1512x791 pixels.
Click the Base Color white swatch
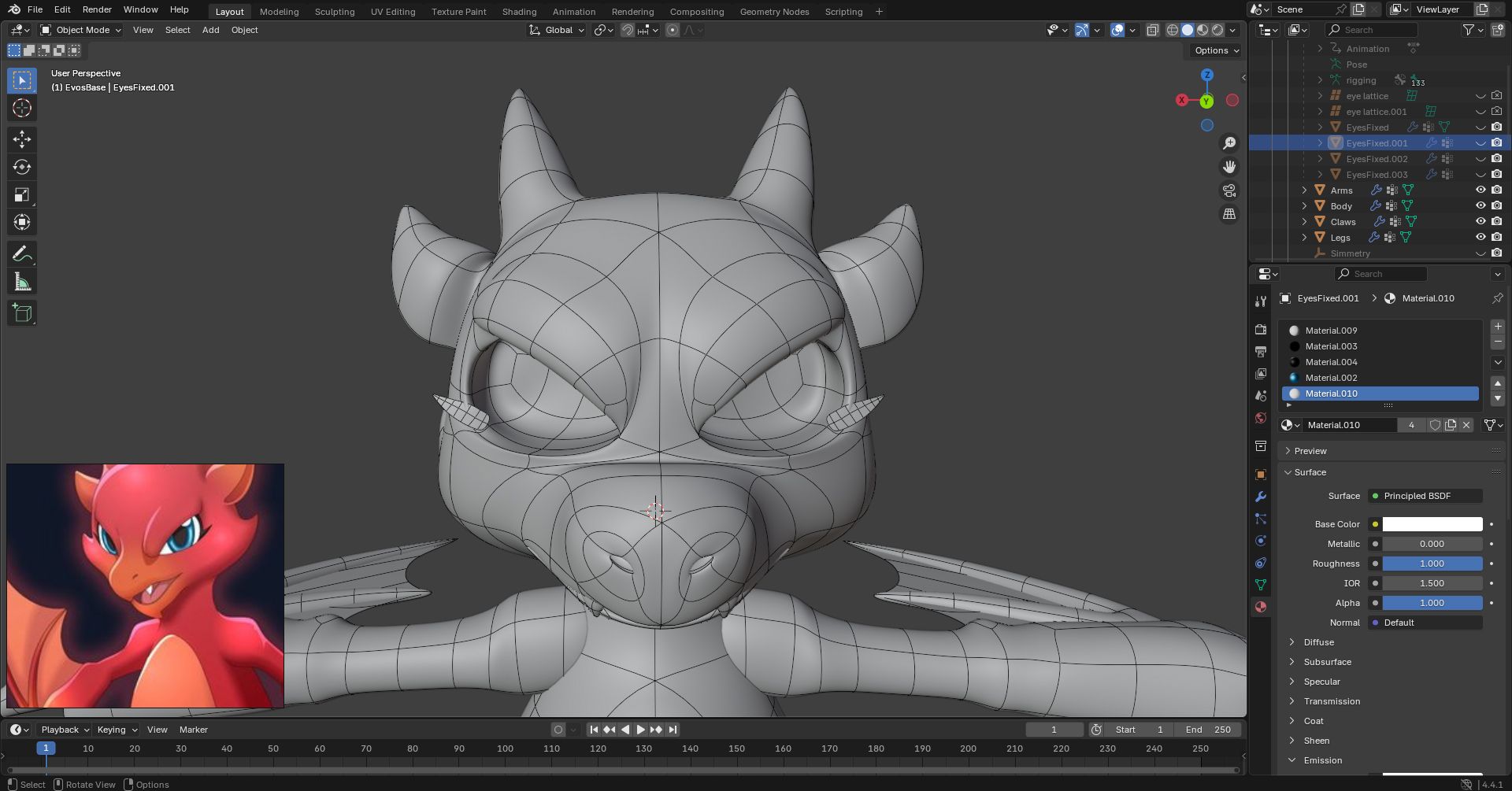click(1432, 524)
